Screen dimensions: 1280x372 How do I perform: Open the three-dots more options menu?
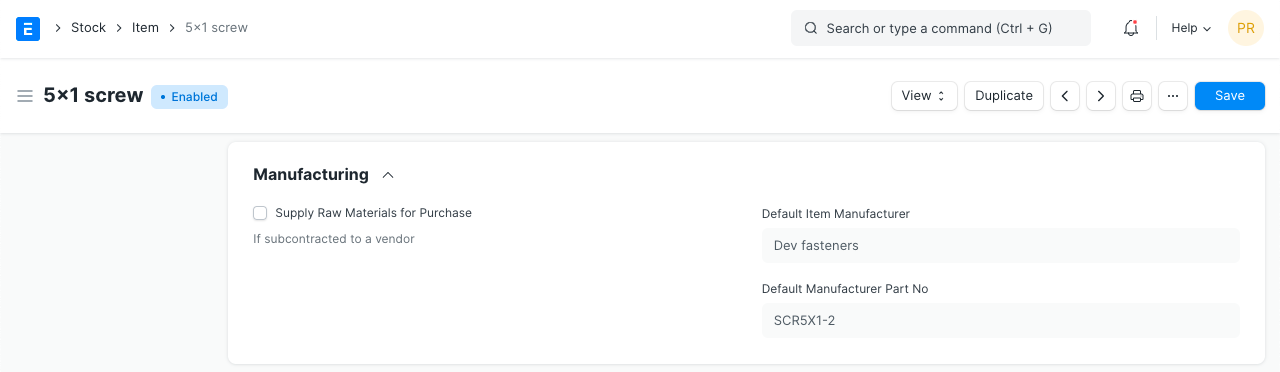pyautogui.click(x=1173, y=96)
